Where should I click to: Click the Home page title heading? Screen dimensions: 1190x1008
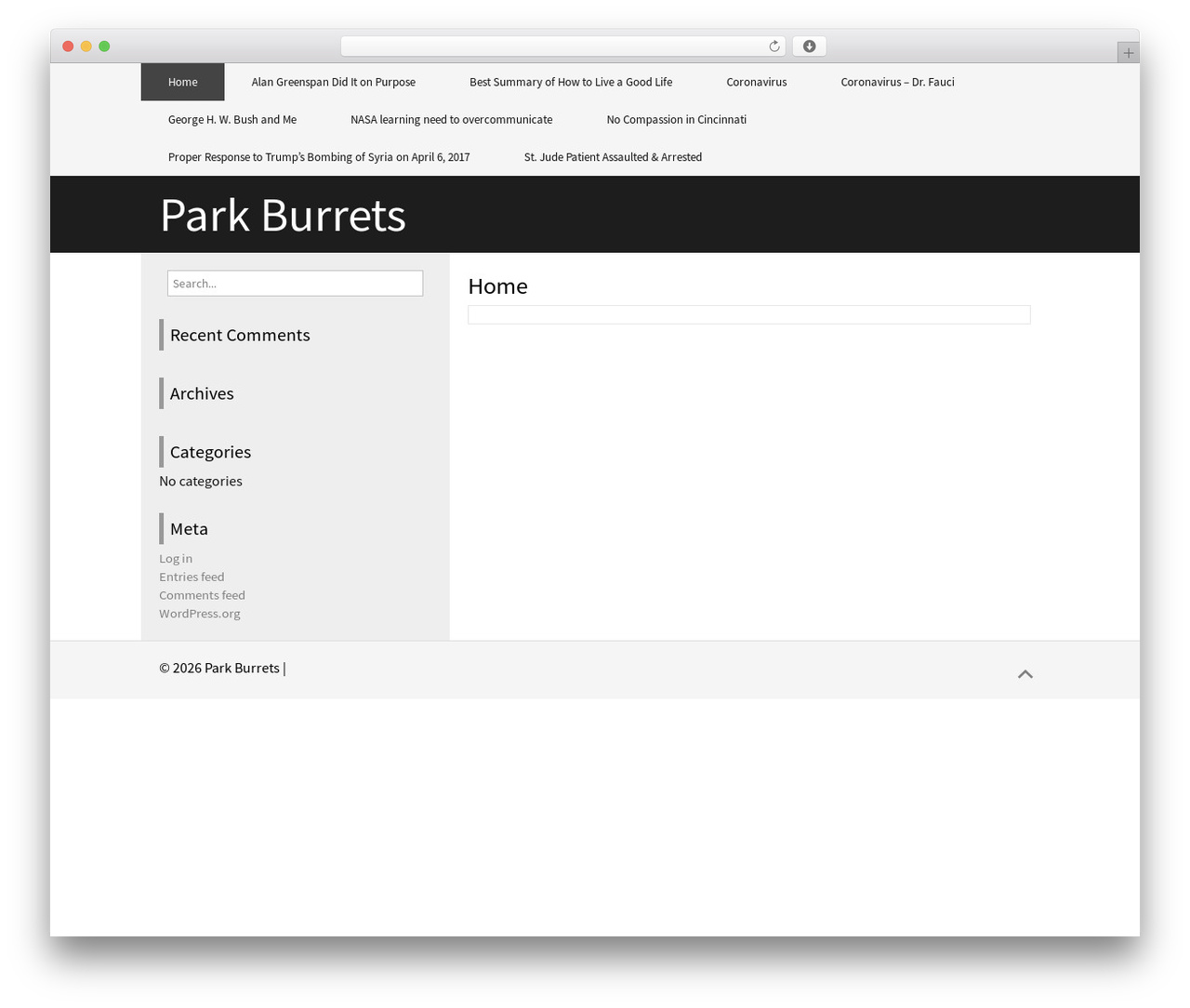click(497, 286)
